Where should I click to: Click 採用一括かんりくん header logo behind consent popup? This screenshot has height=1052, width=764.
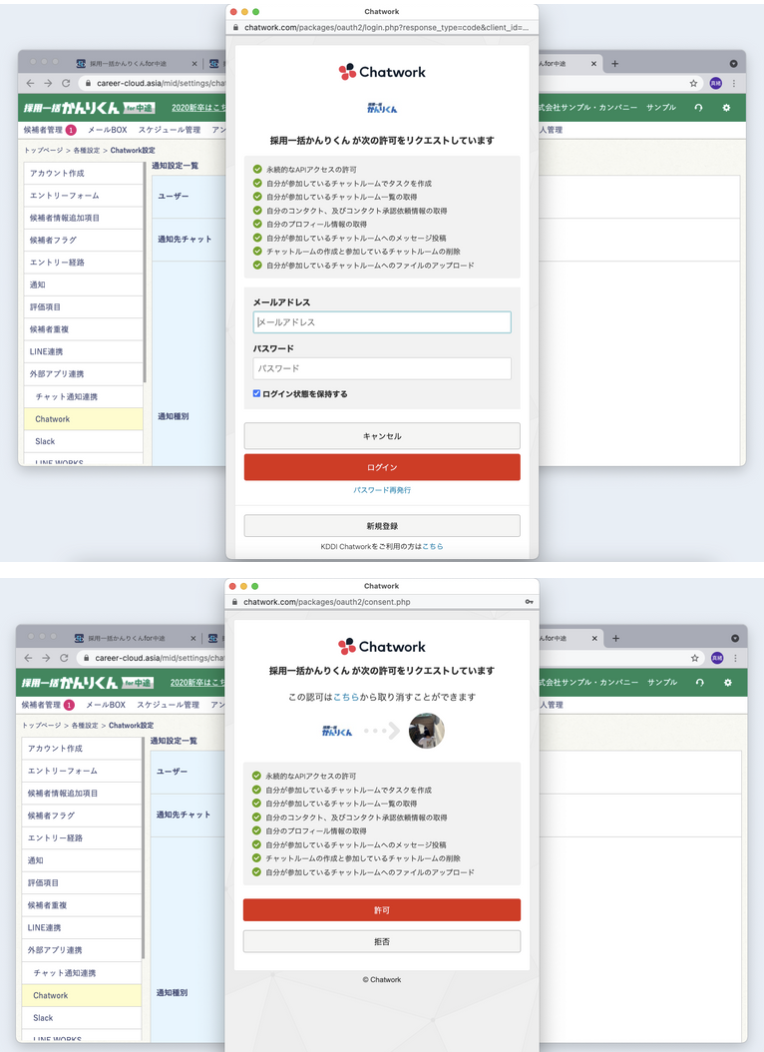(x=87, y=682)
